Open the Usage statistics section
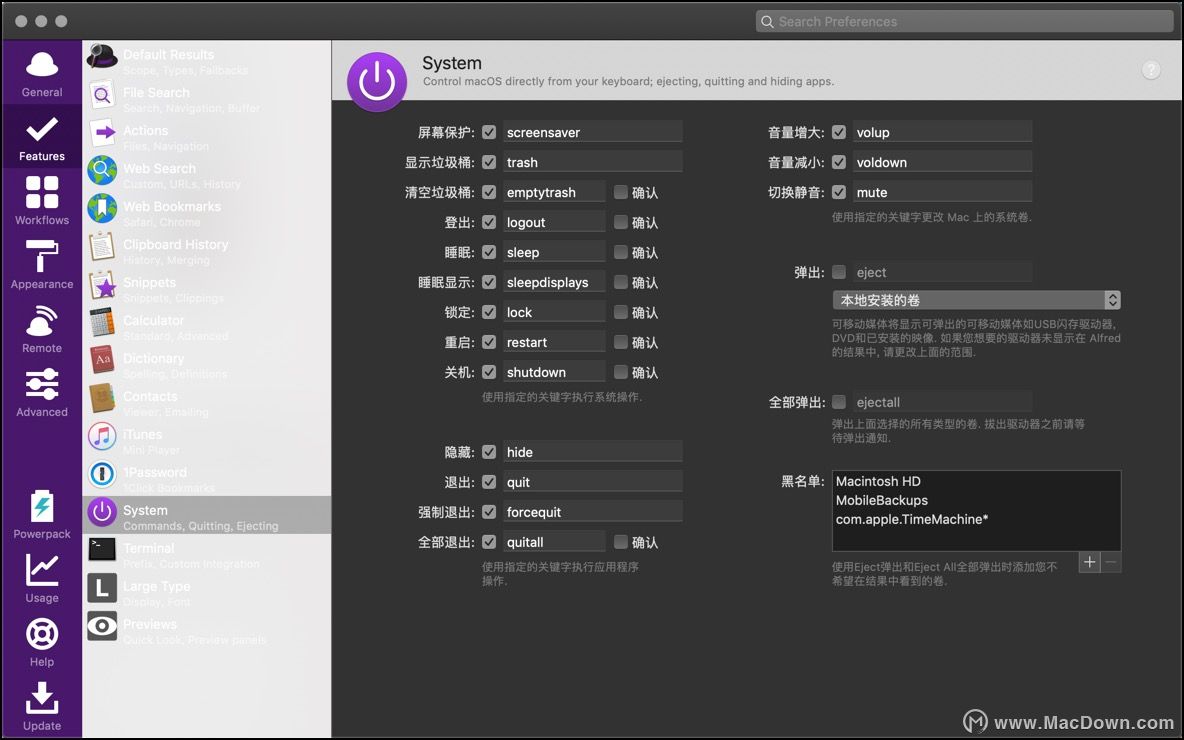Image resolution: width=1184 pixels, height=740 pixels. pyautogui.click(x=42, y=578)
